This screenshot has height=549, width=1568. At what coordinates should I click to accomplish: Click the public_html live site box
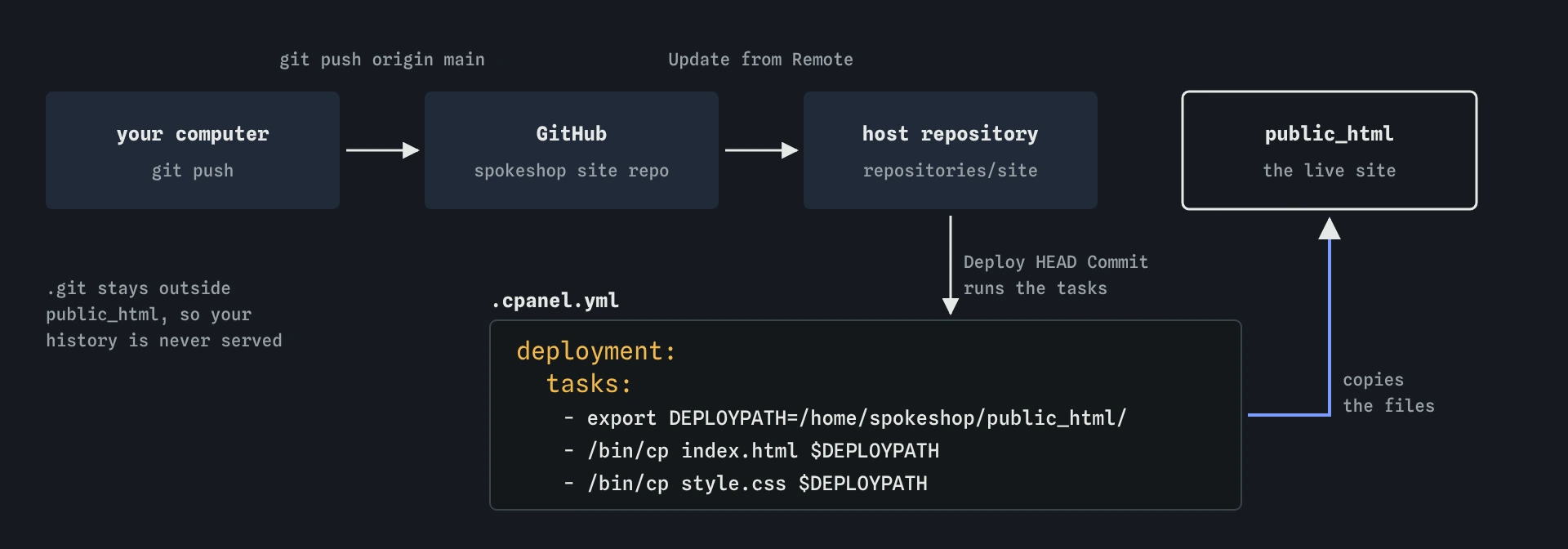coord(1330,150)
